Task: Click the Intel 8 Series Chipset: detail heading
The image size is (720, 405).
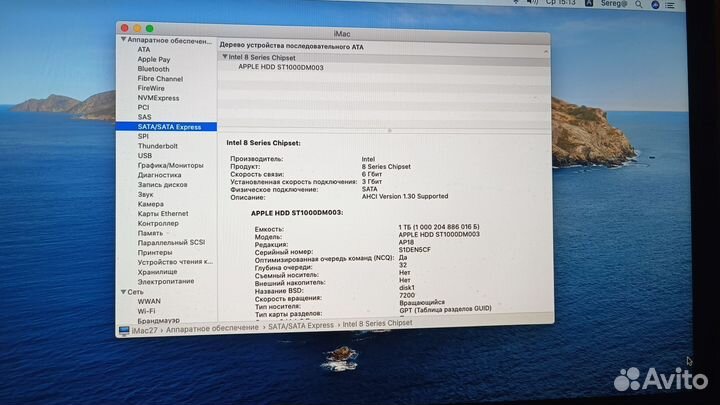Action: click(263, 143)
